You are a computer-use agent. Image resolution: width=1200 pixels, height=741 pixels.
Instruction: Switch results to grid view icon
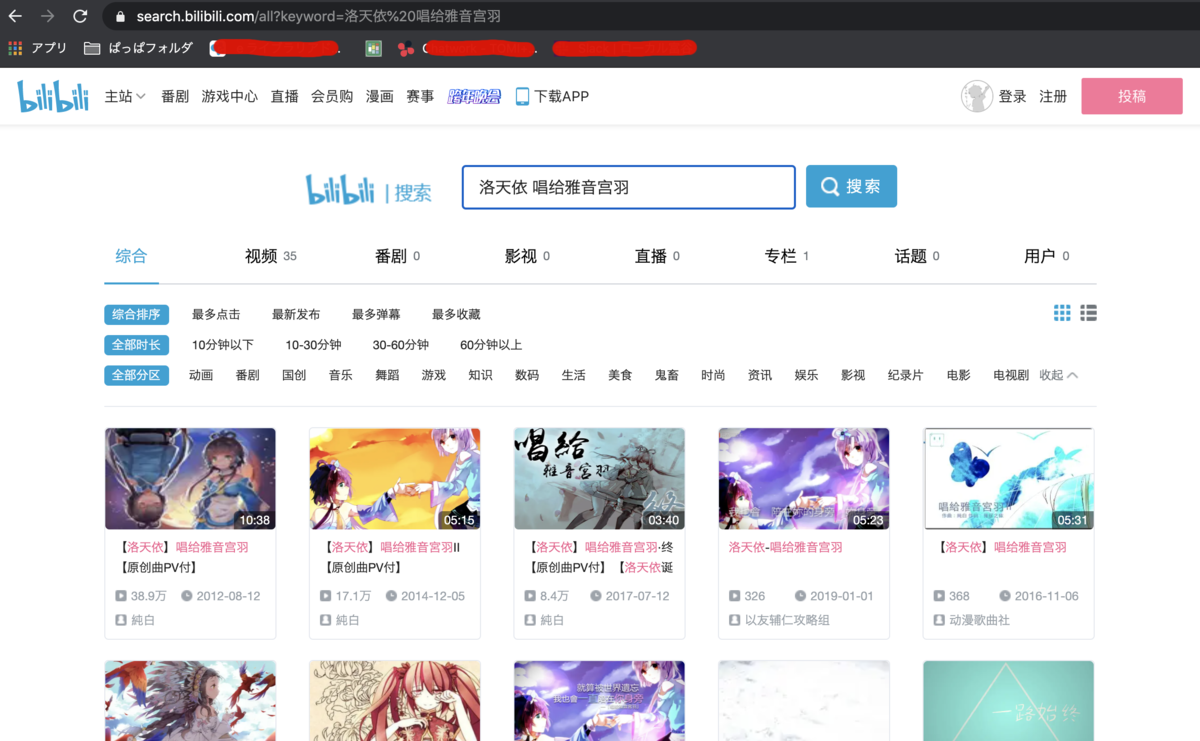pos(1061,313)
